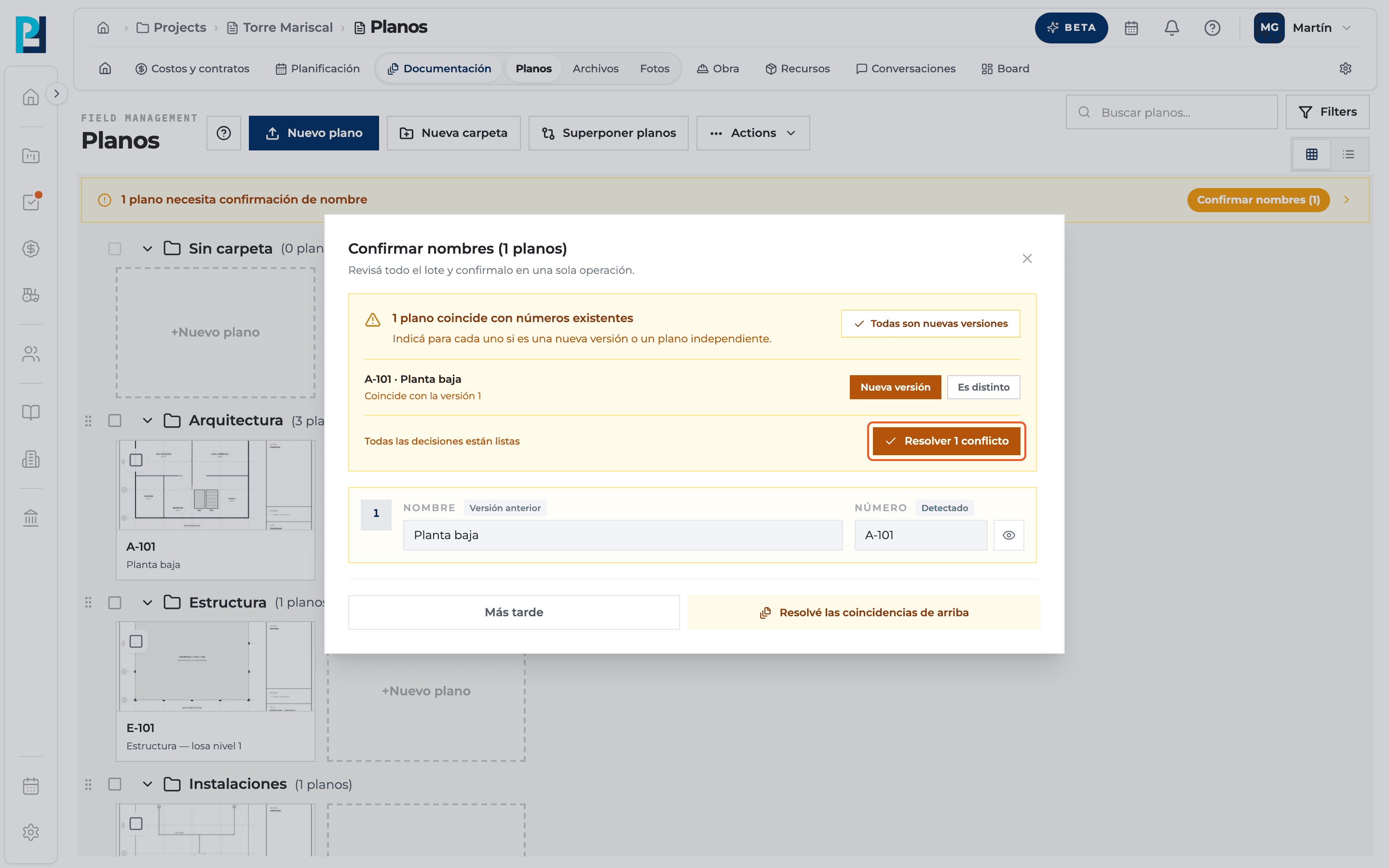Check the Arquitectura folder checkbox
The width and height of the screenshot is (1389, 868).
pos(115,420)
